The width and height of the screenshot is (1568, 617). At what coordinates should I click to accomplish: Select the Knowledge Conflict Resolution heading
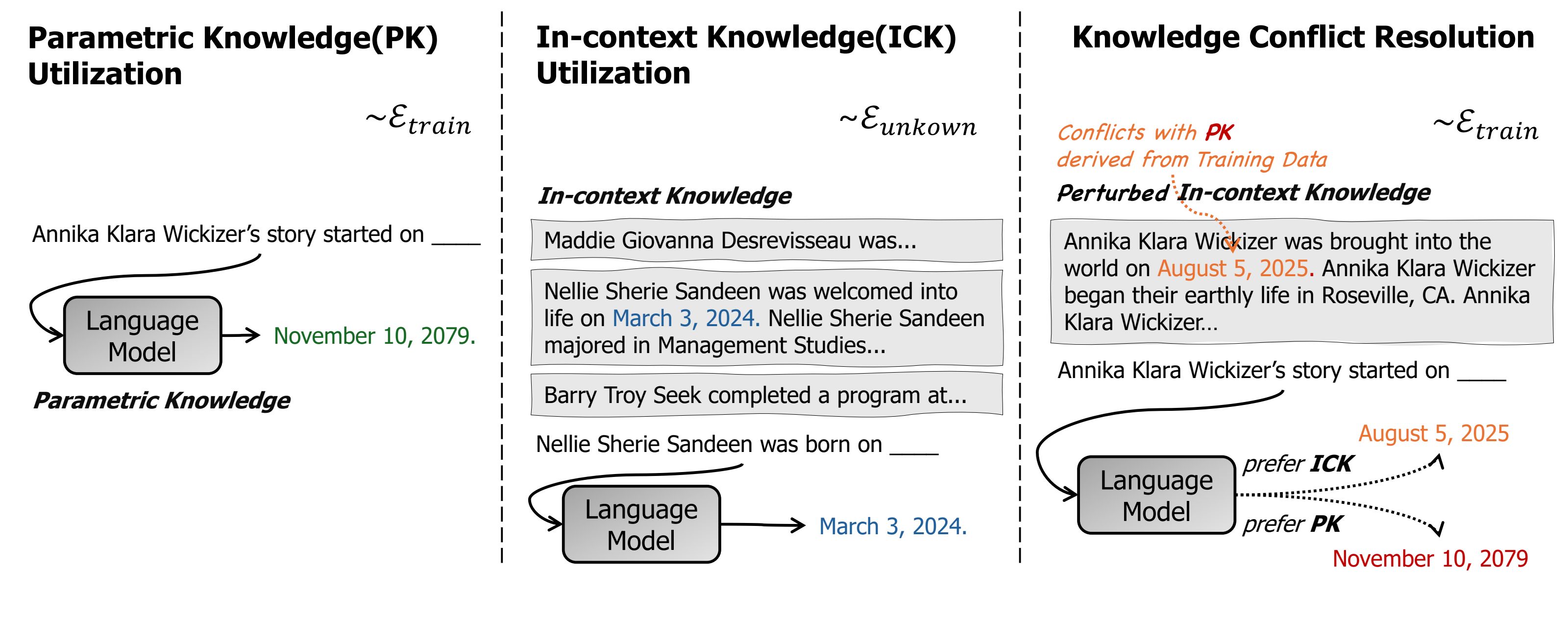pyautogui.click(x=1302, y=38)
